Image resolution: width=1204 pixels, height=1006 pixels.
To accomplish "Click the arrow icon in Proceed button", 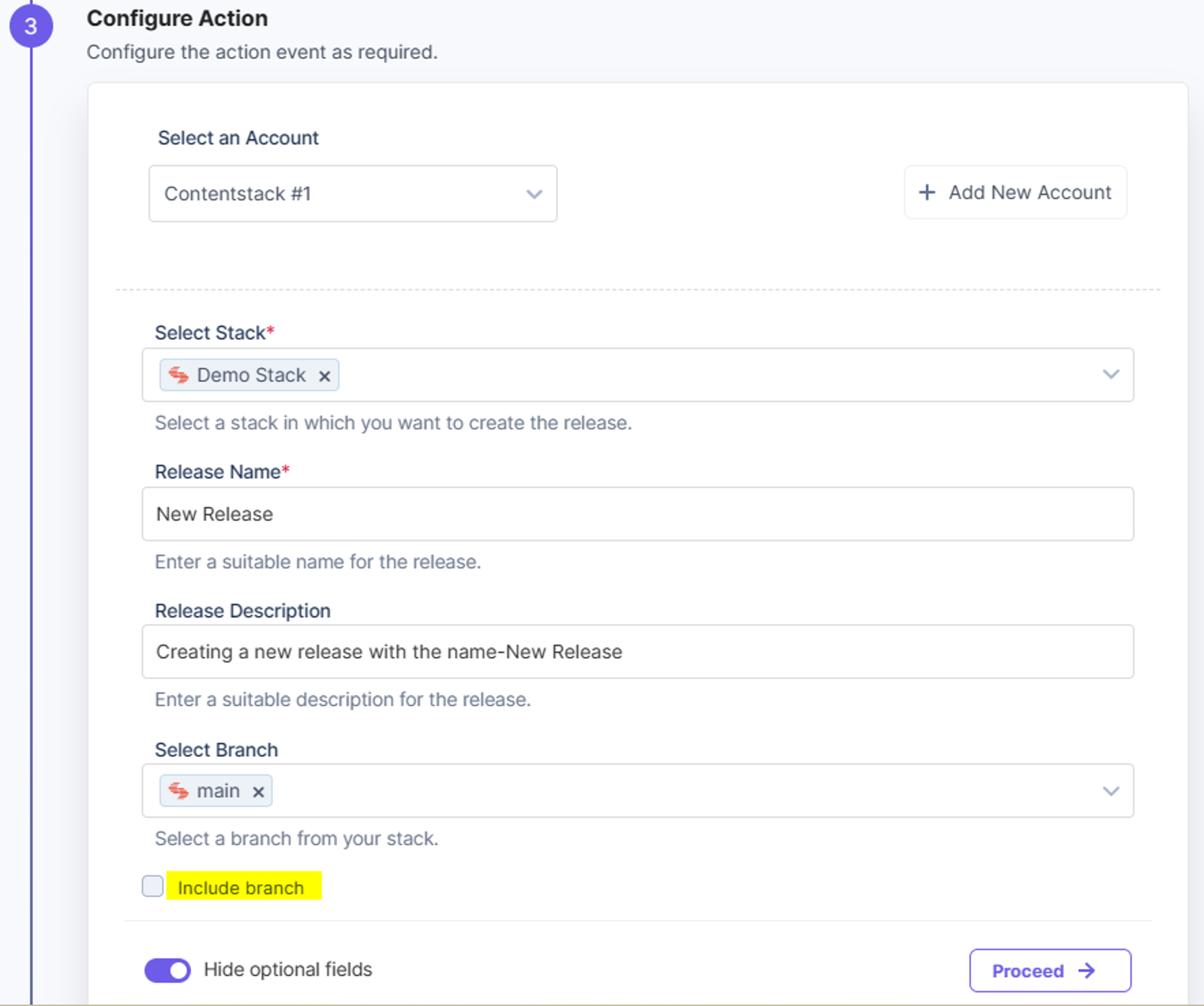I will [x=1086, y=971].
